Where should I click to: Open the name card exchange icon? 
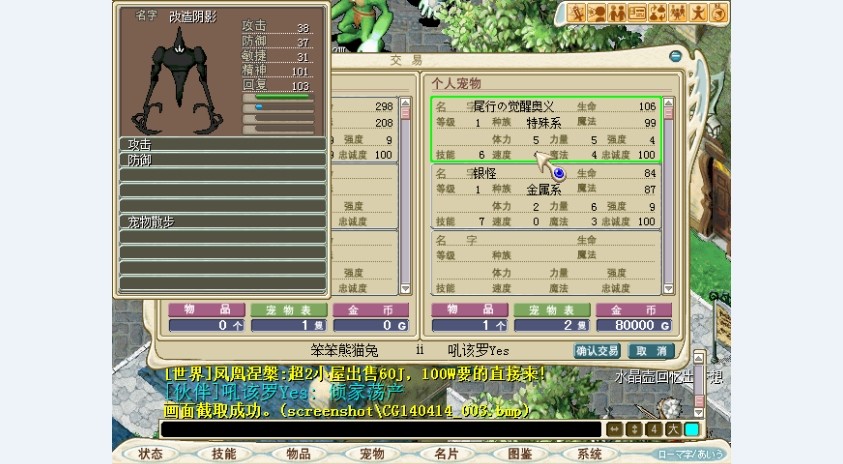click(637, 12)
